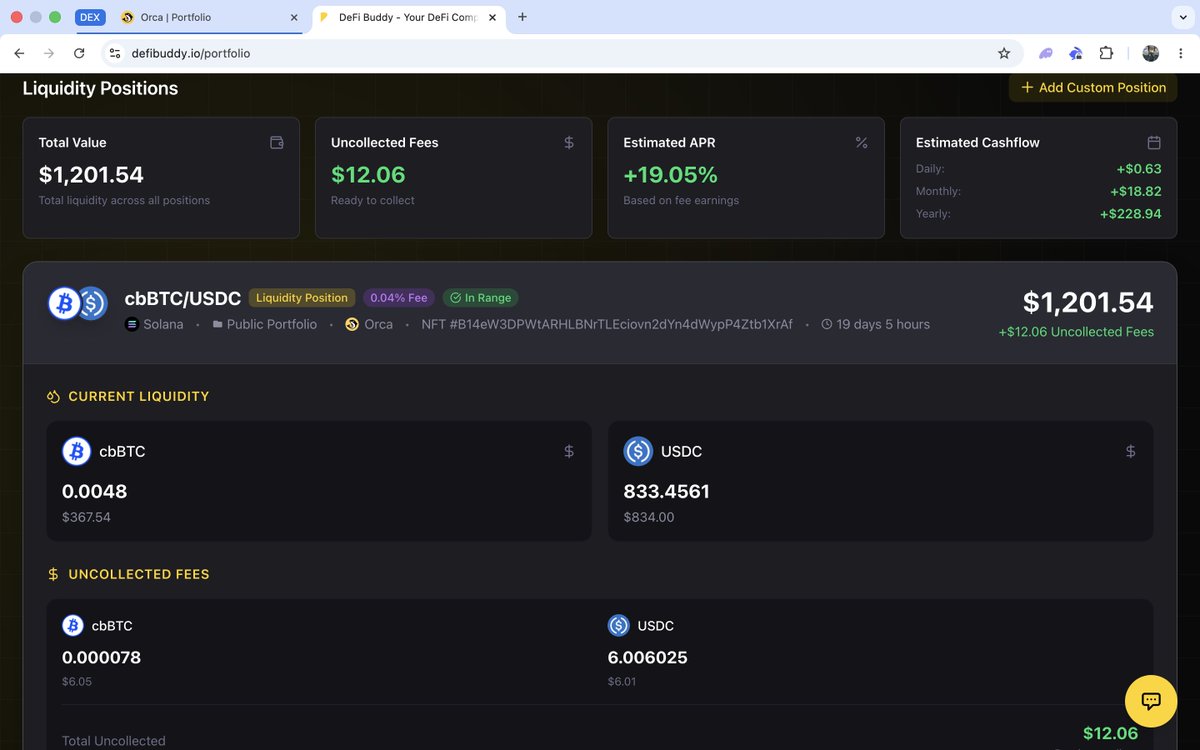This screenshot has height=750, width=1200.
Task: Bookmark this page with the star icon
Action: [1004, 53]
